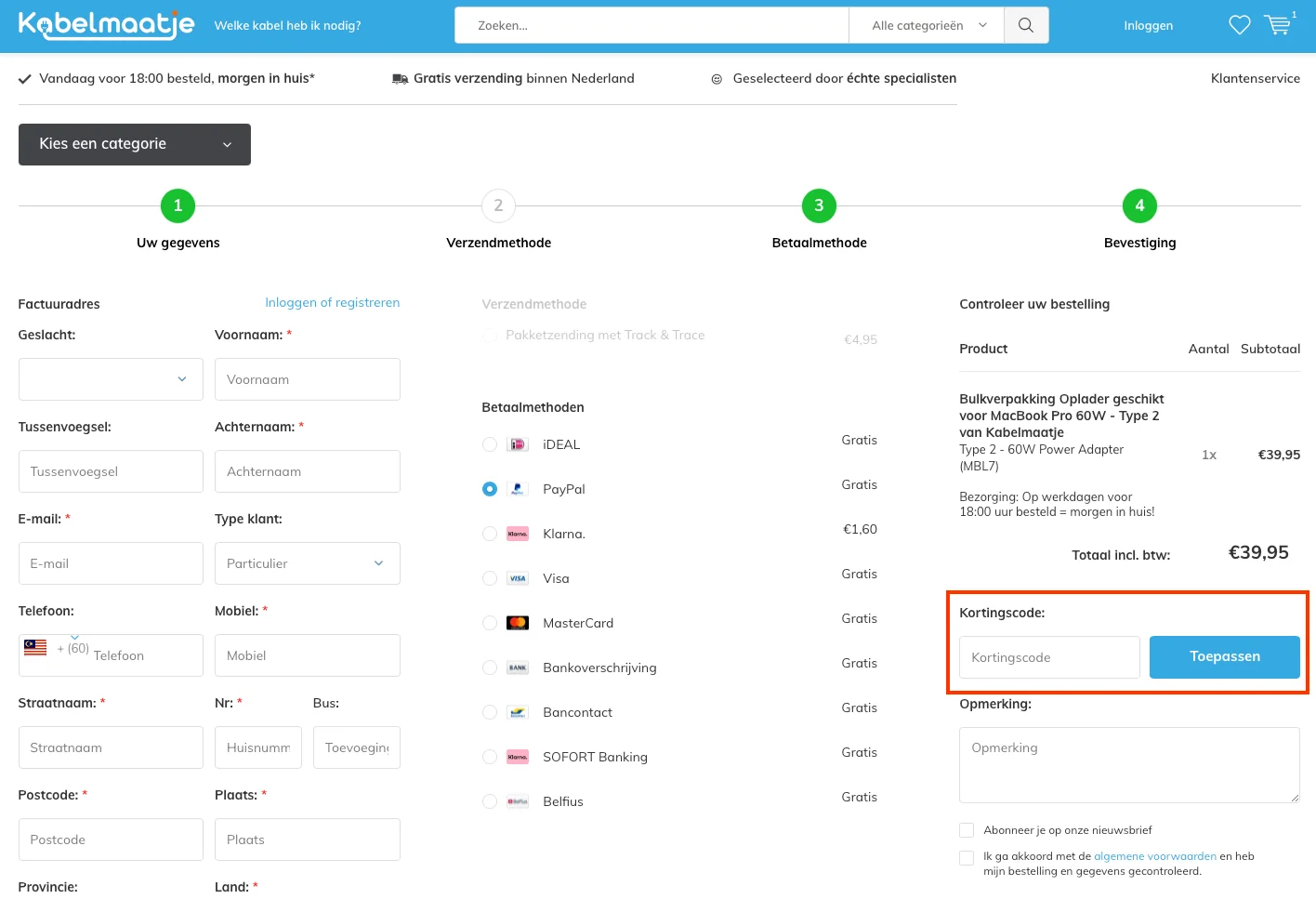The height and width of the screenshot is (899, 1316).
Task: Click the Kortingscode input field
Action: pos(1049,657)
